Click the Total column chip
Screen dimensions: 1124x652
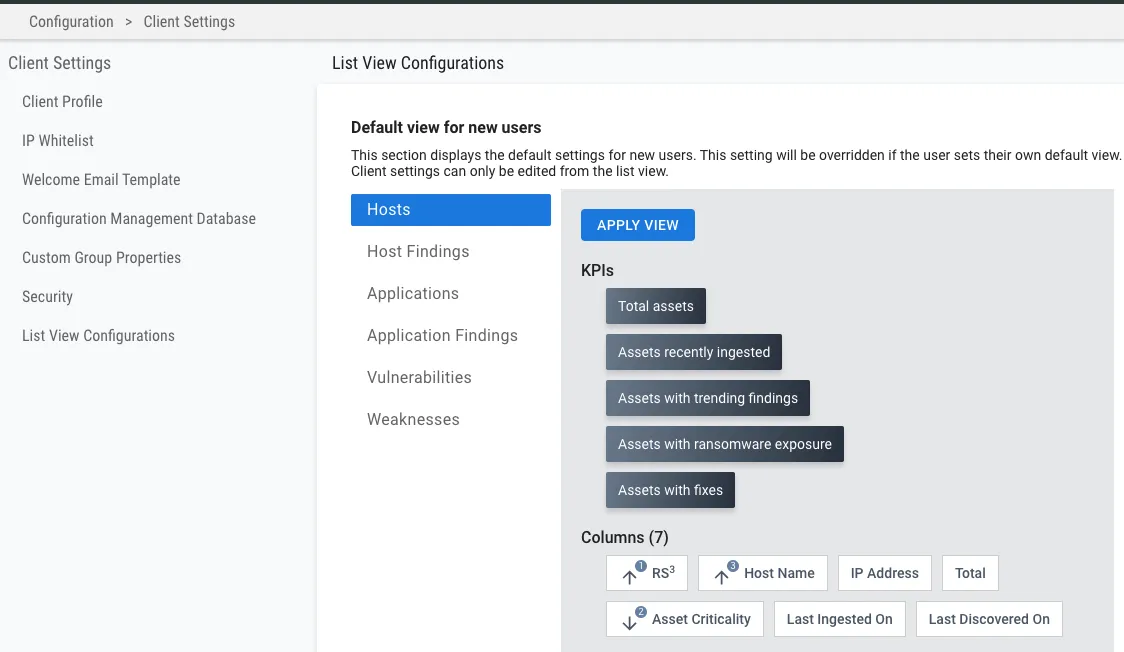point(970,573)
